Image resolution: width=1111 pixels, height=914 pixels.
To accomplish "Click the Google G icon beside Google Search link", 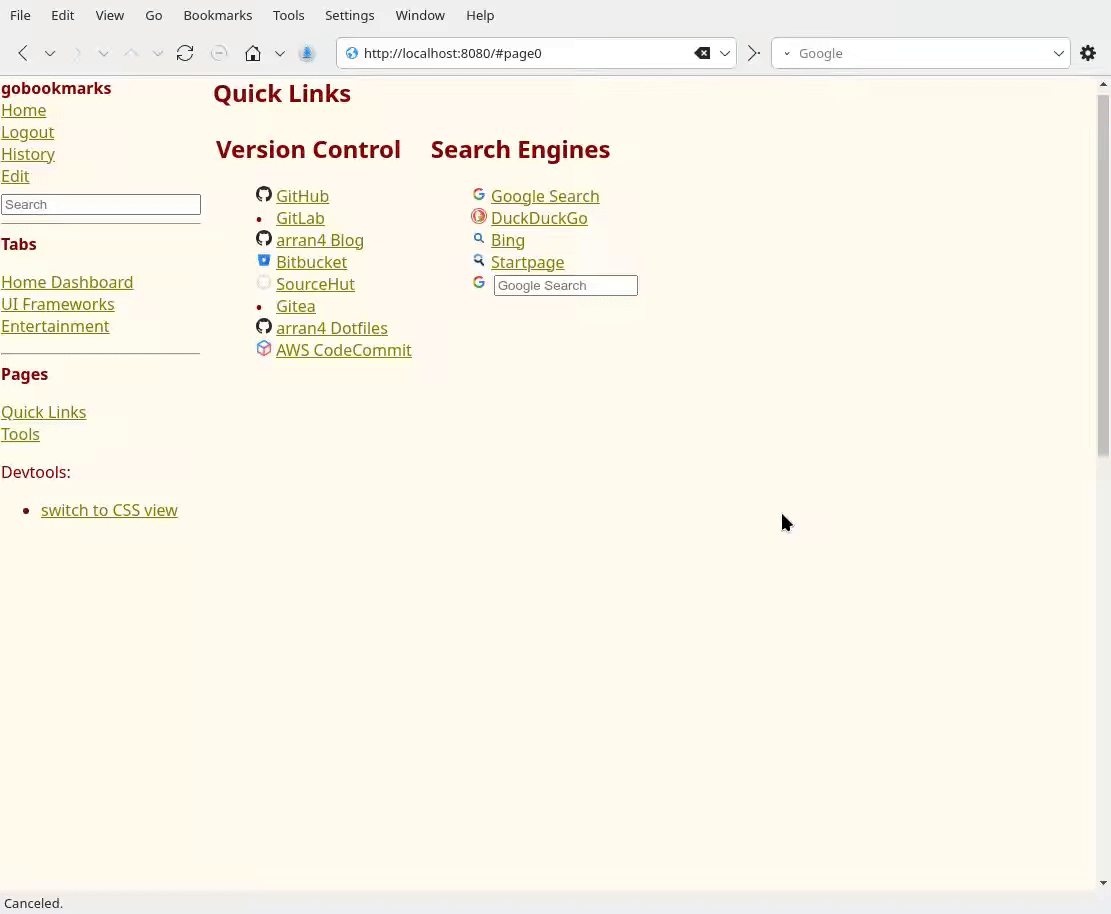I will pyautogui.click(x=479, y=194).
